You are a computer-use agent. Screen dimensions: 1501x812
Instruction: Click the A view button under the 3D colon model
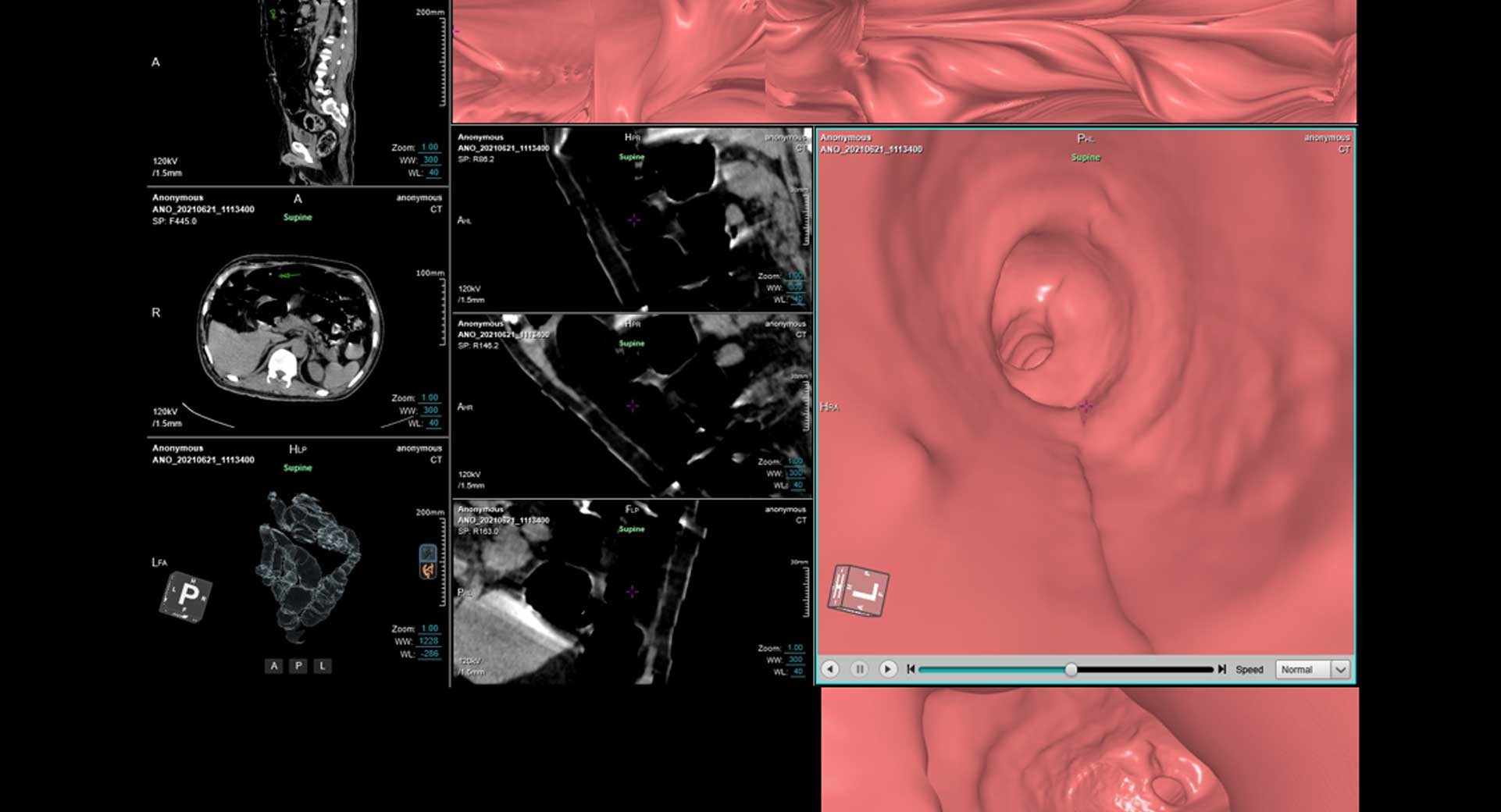[273, 666]
